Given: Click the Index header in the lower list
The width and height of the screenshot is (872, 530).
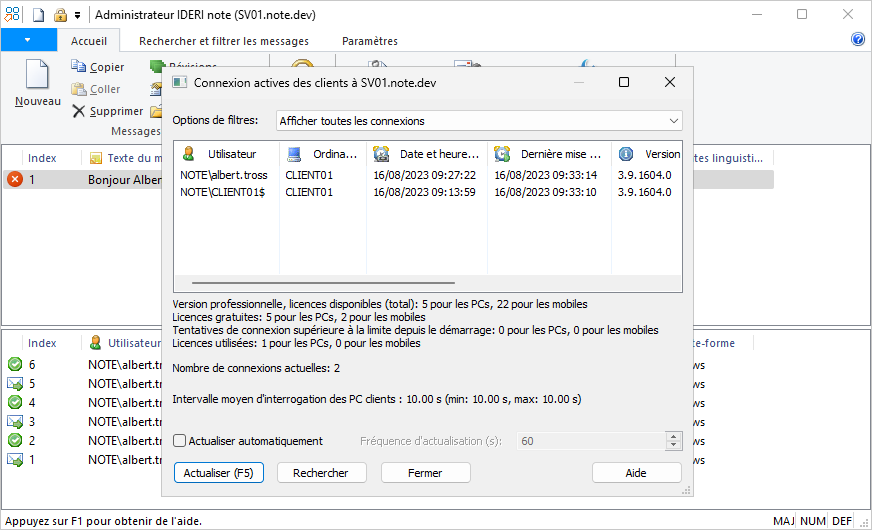Looking at the screenshot, I should [42, 343].
